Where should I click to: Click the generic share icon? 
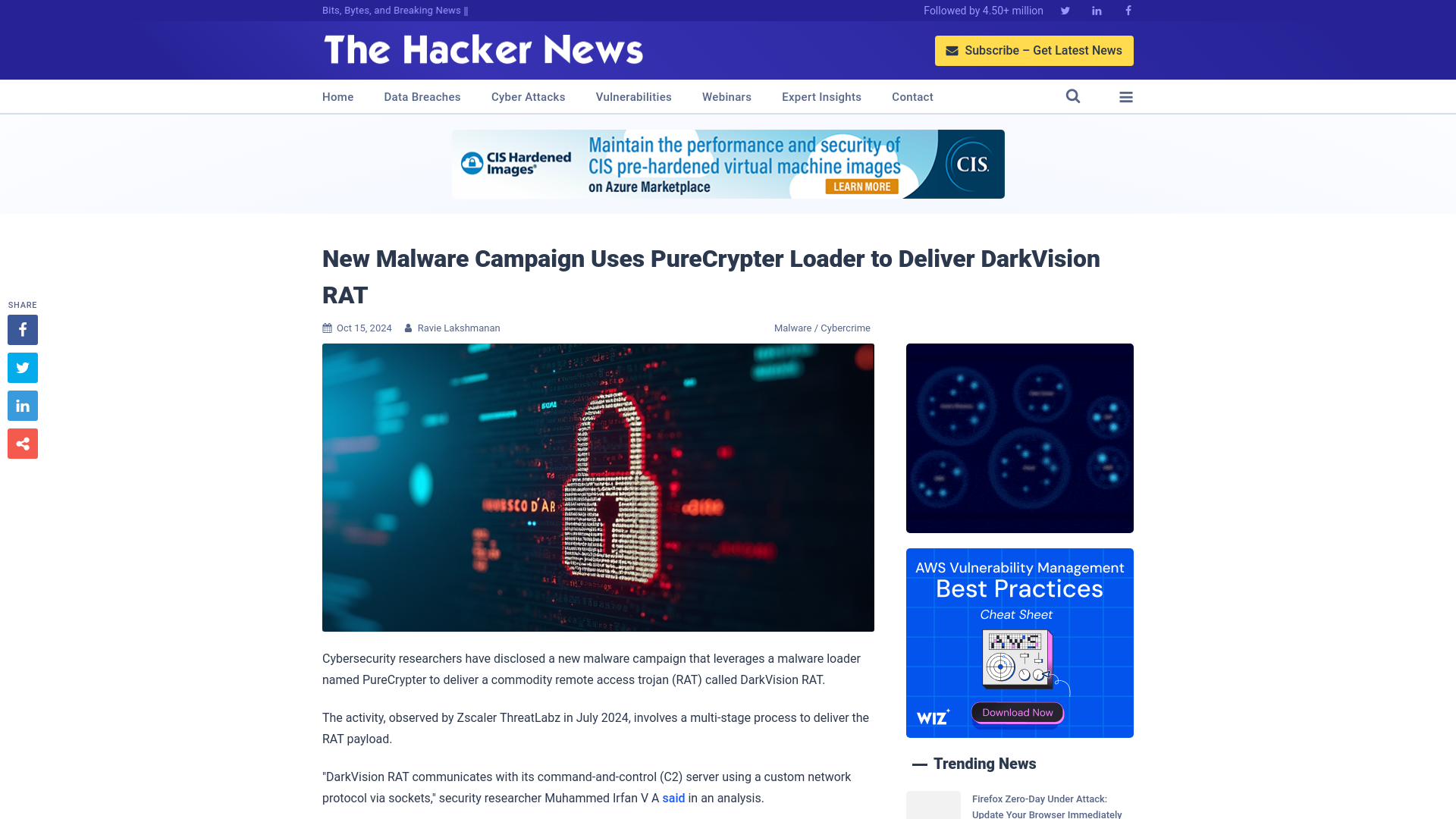23,444
